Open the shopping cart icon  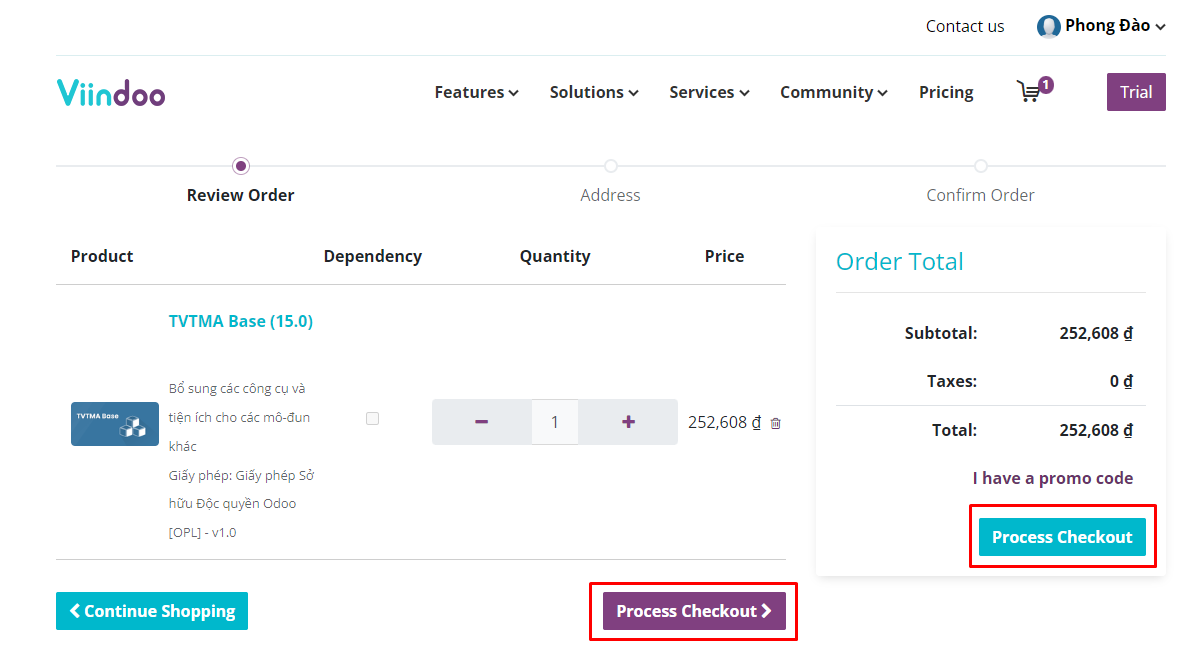[x=1029, y=92]
